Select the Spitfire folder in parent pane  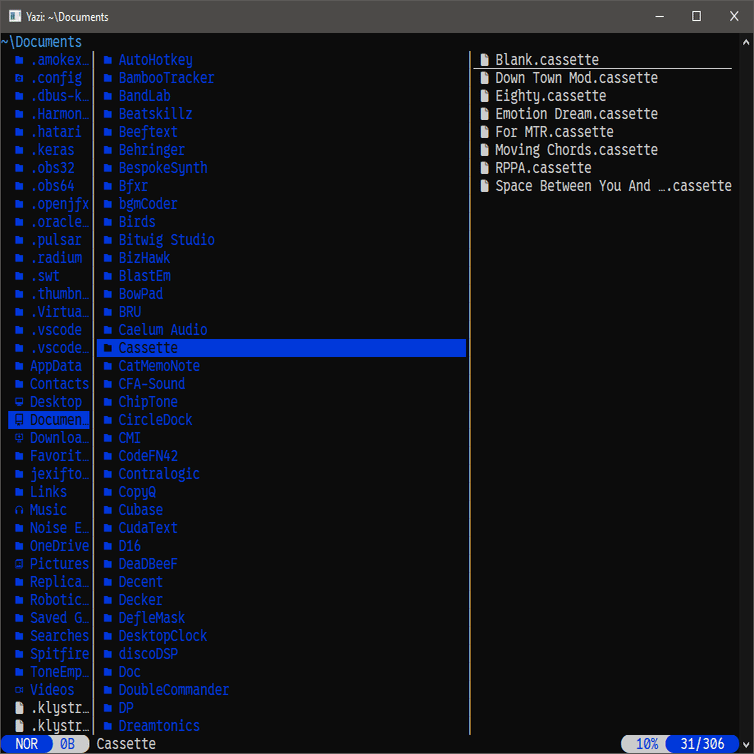point(49,654)
